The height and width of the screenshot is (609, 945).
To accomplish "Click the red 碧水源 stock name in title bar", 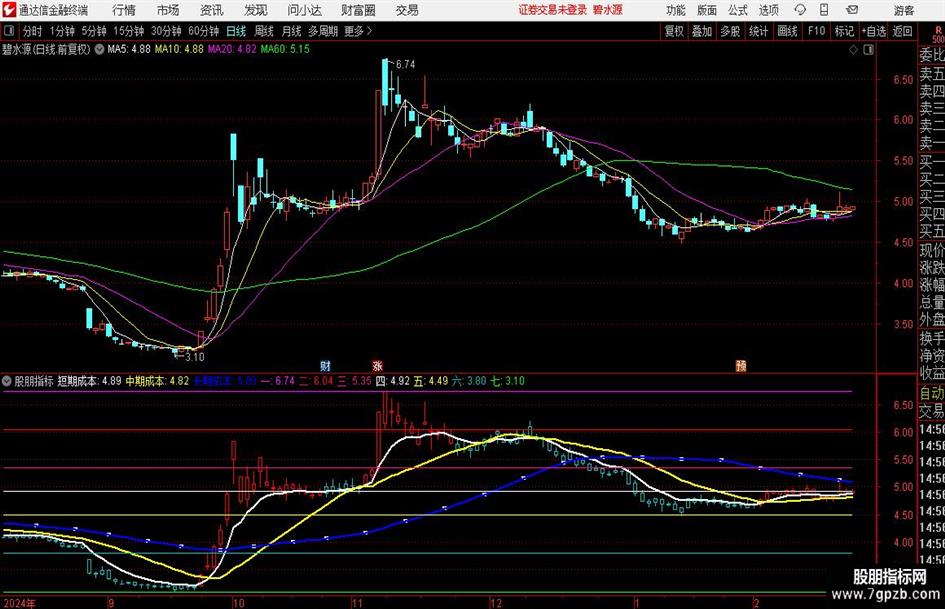I will 608,10.
